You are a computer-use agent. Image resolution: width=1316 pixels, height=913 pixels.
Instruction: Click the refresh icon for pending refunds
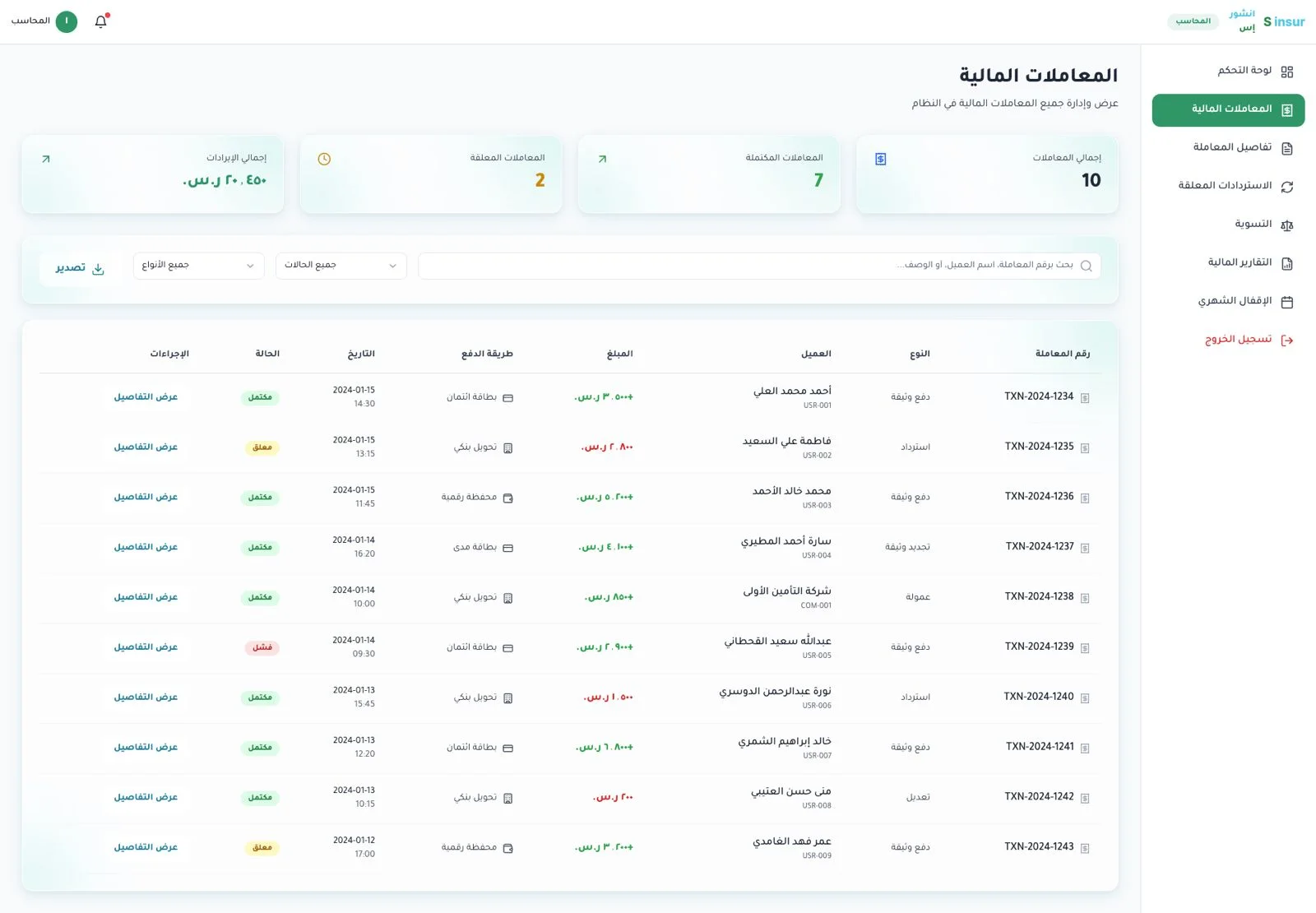(1287, 187)
